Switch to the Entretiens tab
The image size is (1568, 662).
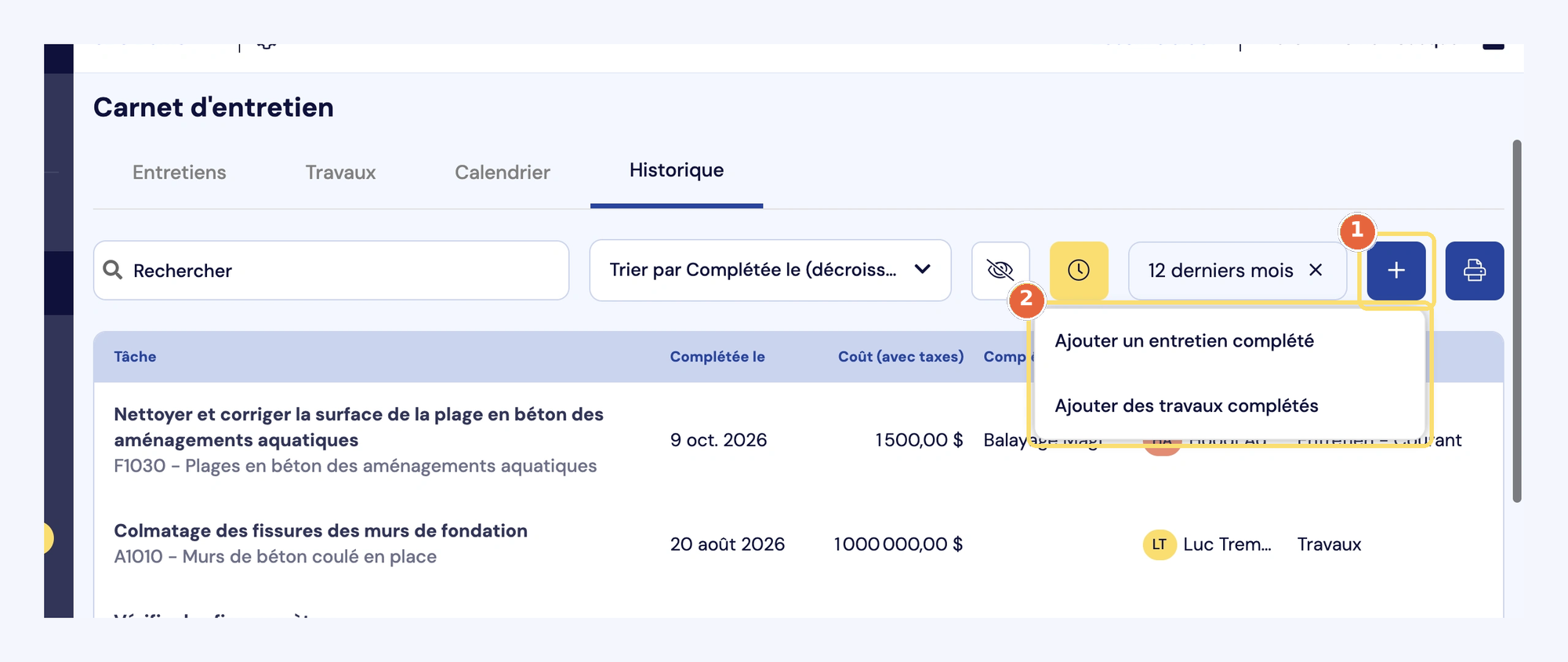pyautogui.click(x=180, y=172)
